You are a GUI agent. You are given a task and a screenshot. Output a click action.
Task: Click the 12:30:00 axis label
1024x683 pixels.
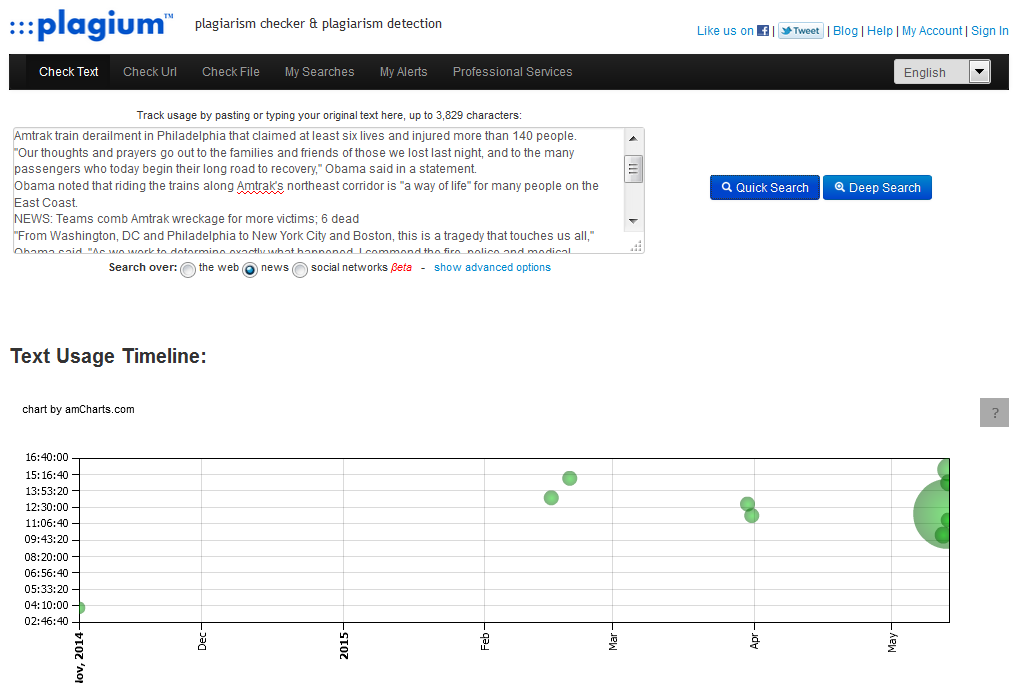(46, 507)
